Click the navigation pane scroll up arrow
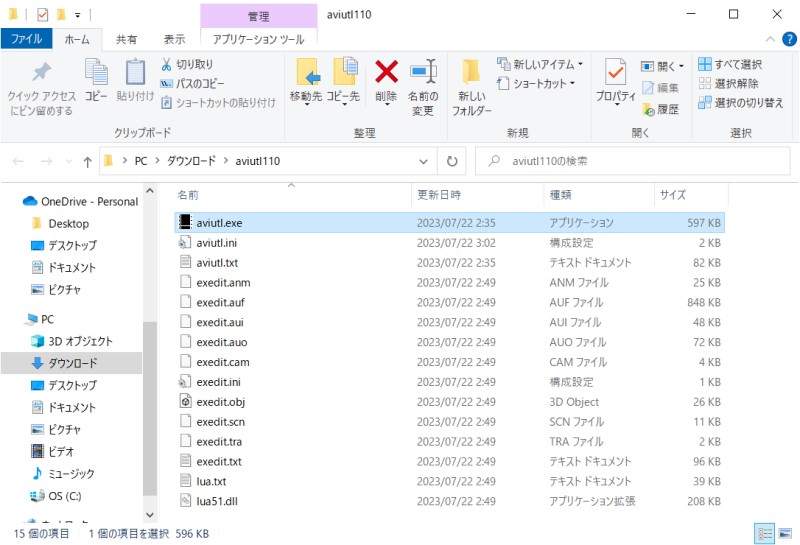Screen dimensions: 800x545 [x=150, y=191]
